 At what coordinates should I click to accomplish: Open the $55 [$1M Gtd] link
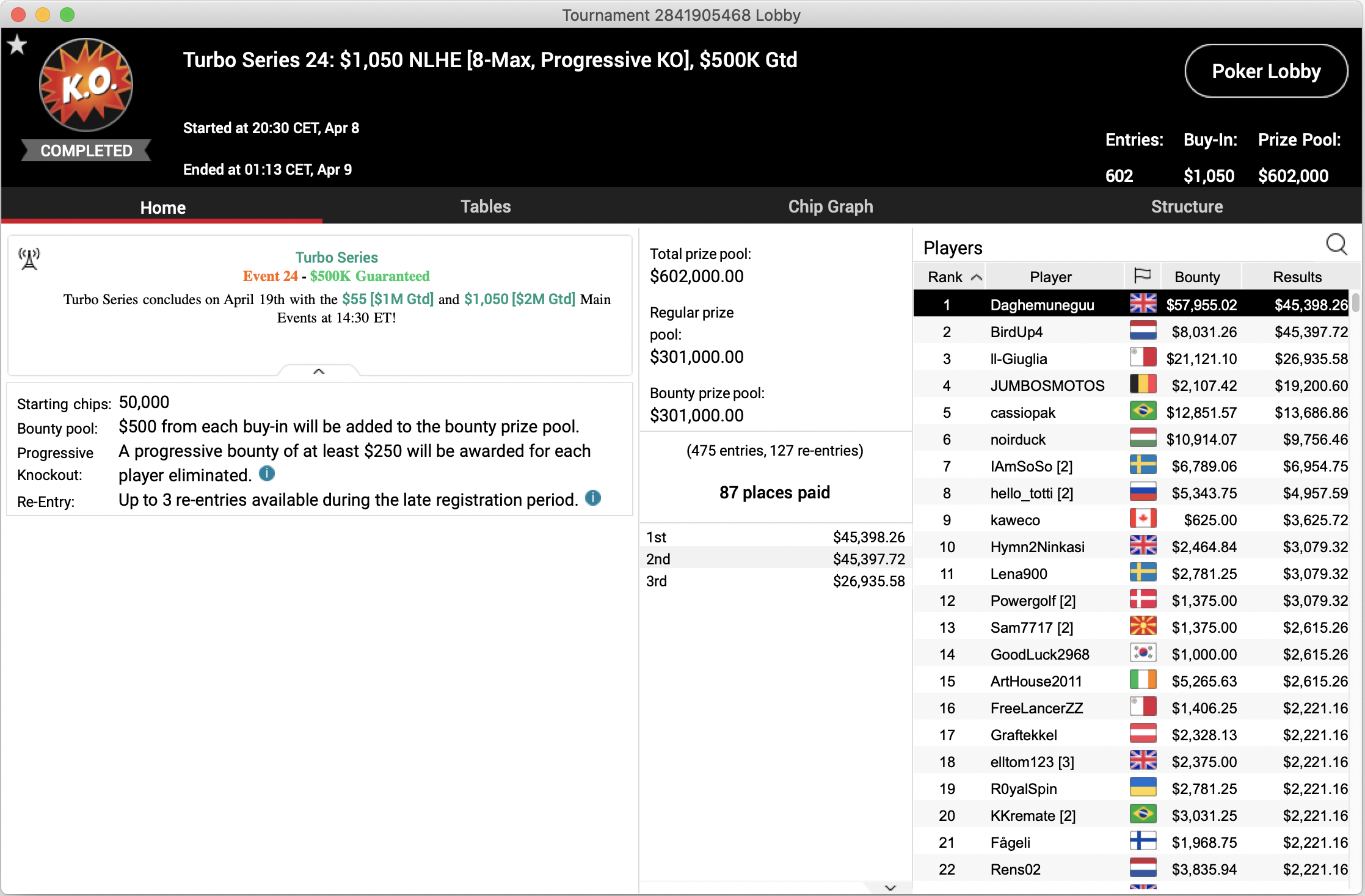(x=387, y=299)
